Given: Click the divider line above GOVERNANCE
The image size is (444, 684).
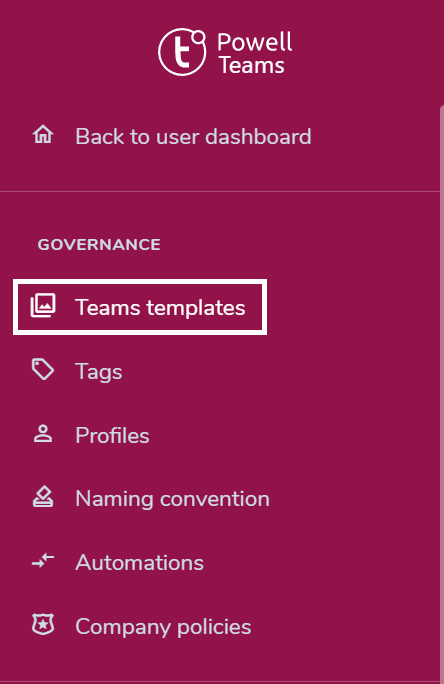Looking at the screenshot, I should pyautogui.click(x=220, y=191).
